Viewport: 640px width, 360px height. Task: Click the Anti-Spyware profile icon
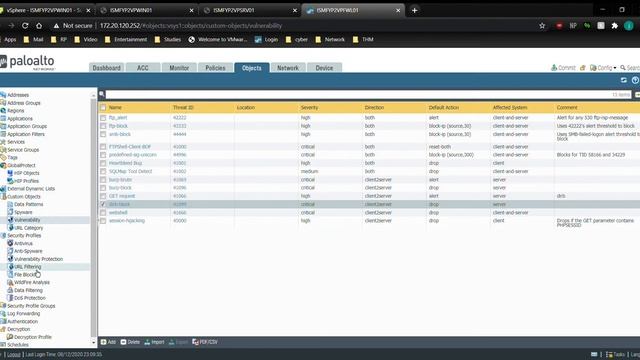coord(10,251)
